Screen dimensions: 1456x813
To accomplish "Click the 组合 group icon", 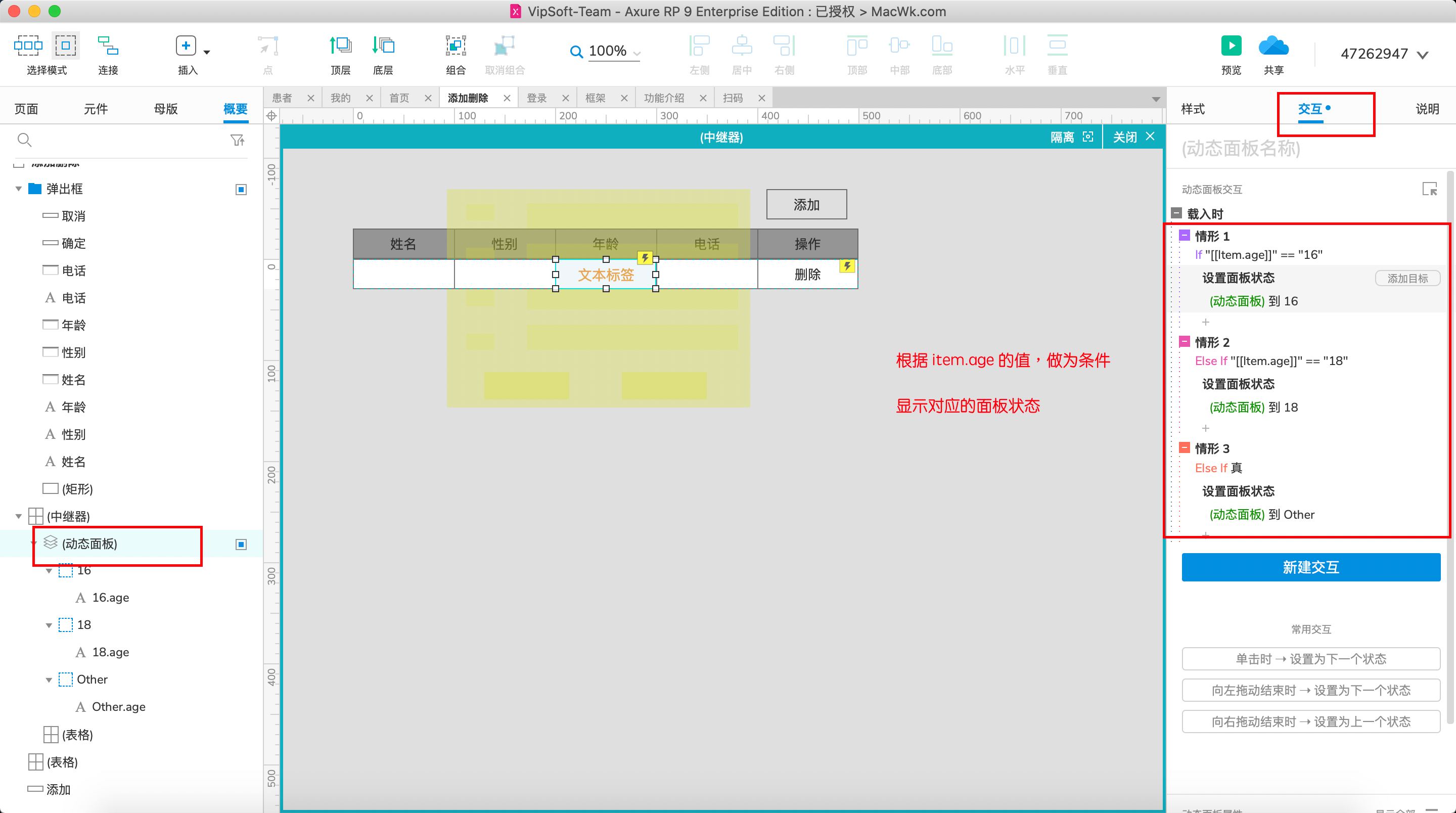I will pyautogui.click(x=456, y=46).
